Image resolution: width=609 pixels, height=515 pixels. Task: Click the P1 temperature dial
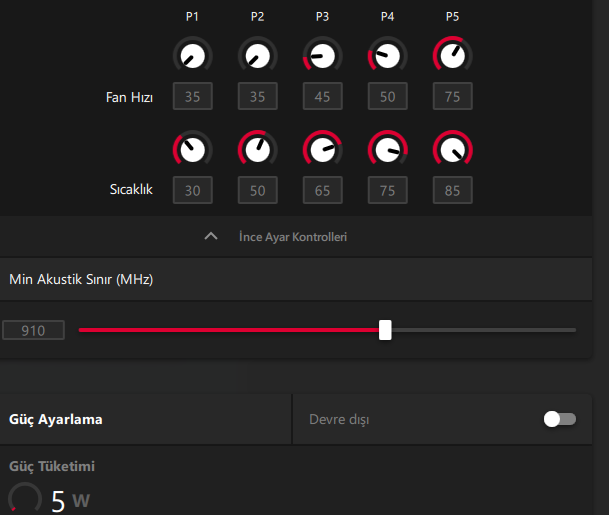pyautogui.click(x=193, y=150)
